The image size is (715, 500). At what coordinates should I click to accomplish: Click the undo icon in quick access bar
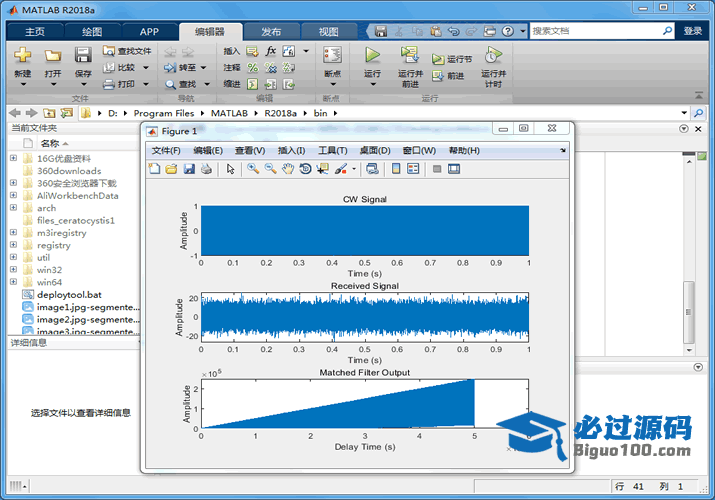[x=453, y=31]
